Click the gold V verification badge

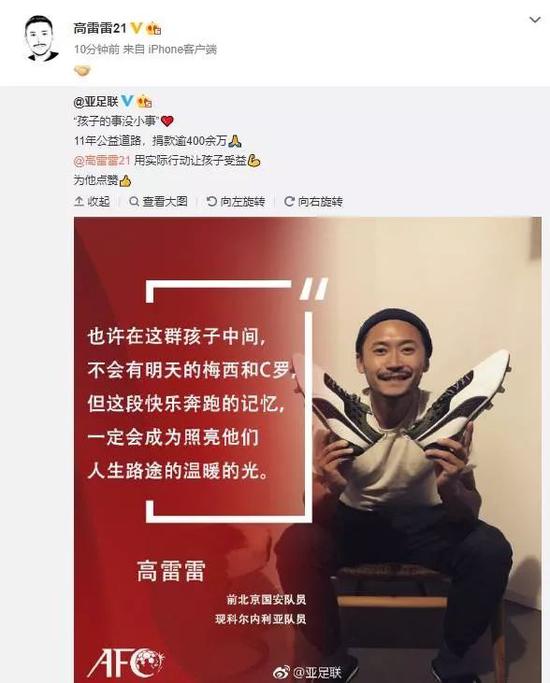click(x=136, y=29)
